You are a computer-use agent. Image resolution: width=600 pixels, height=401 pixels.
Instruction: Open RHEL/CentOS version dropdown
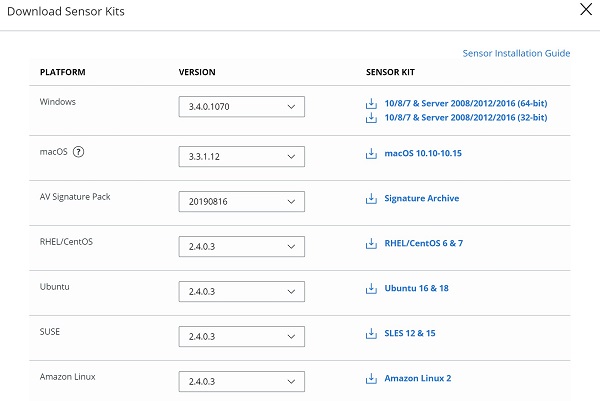[x=241, y=246]
